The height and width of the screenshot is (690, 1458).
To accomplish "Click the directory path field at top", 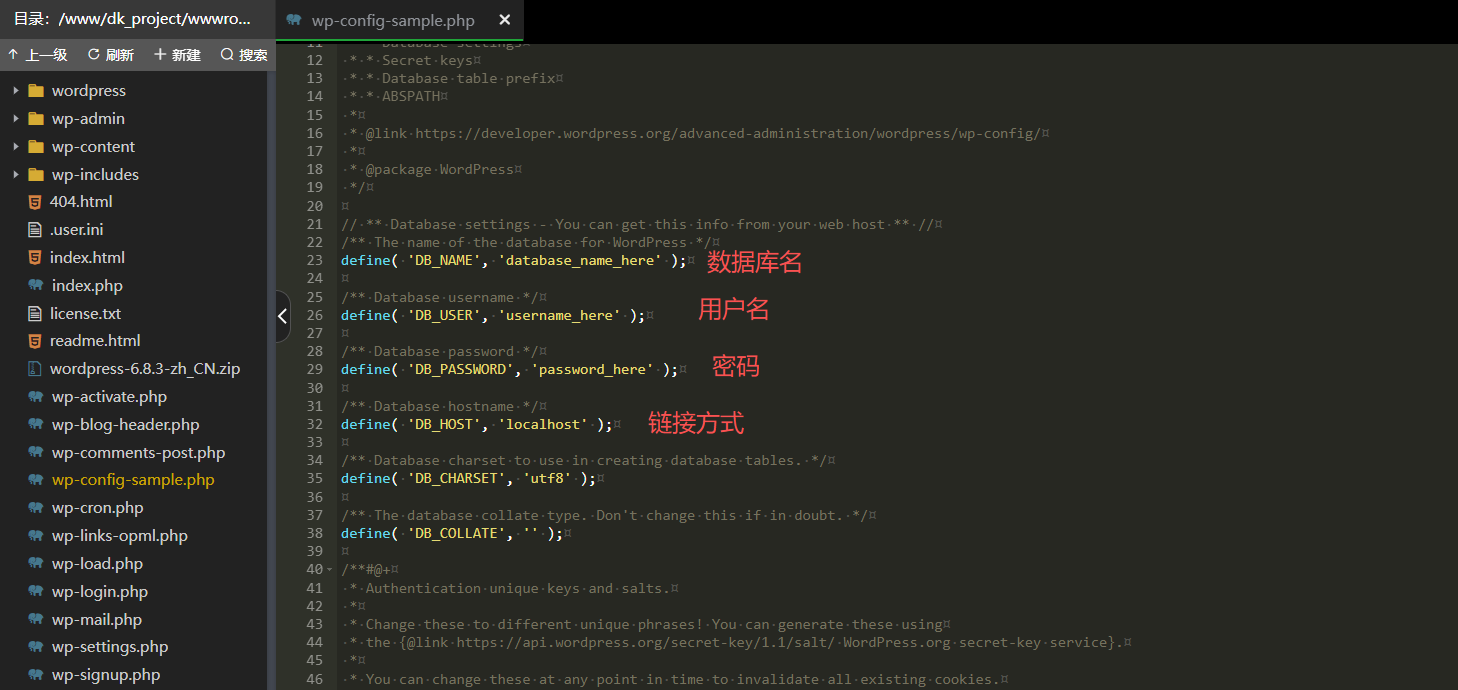I will [x=135, y=19].
